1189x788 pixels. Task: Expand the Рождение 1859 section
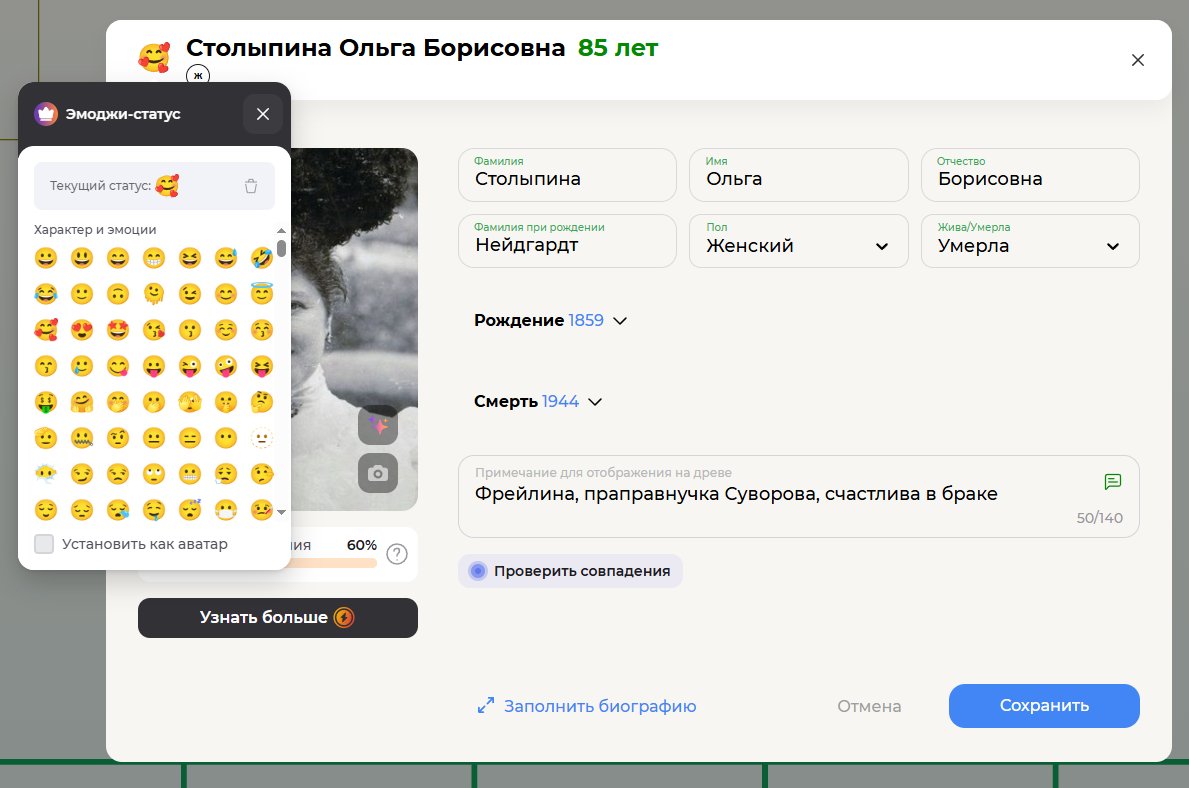coord(620,321)
